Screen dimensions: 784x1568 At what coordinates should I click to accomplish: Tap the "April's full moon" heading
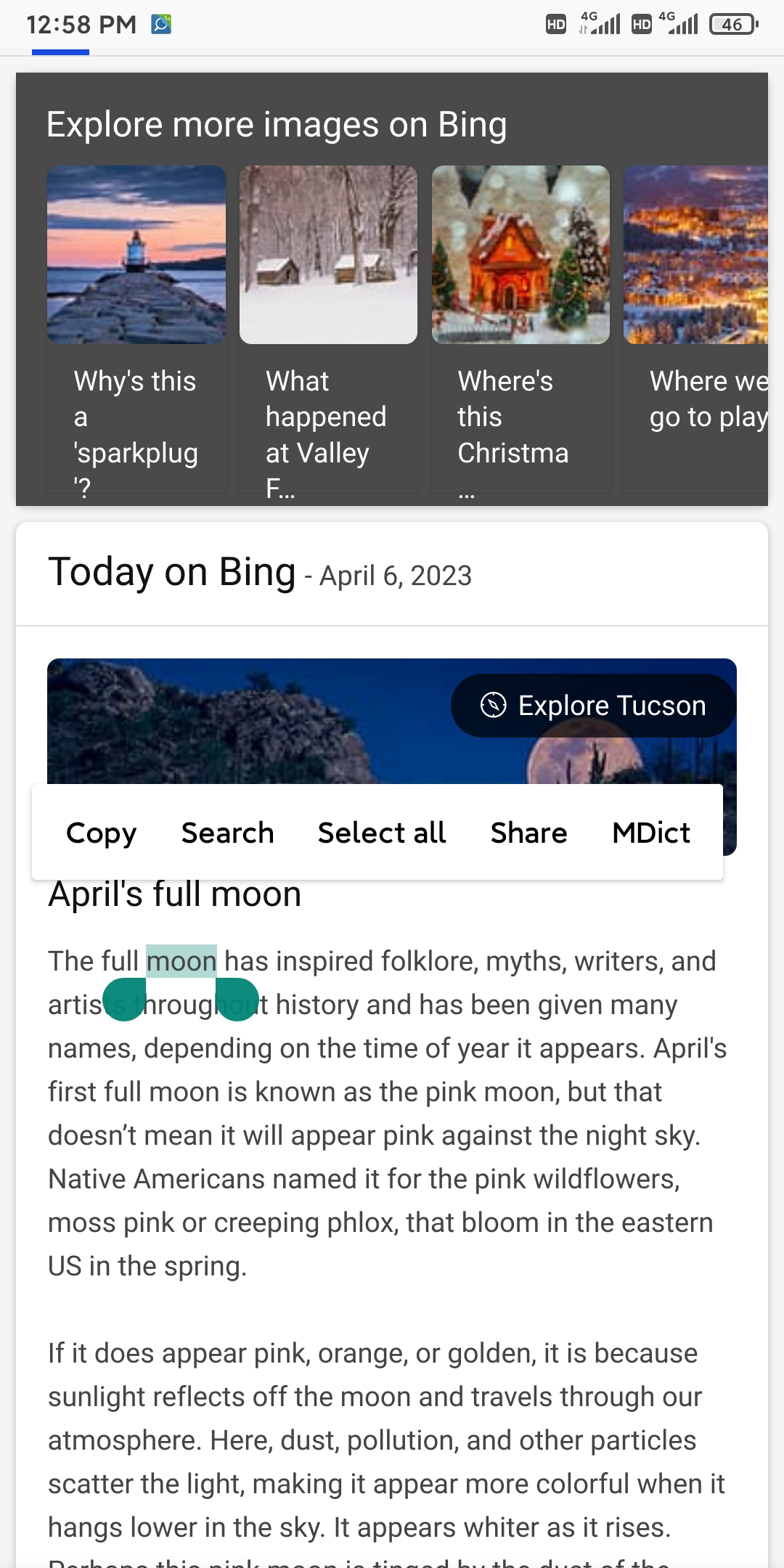pyautogui.click(x=175, y=894)
